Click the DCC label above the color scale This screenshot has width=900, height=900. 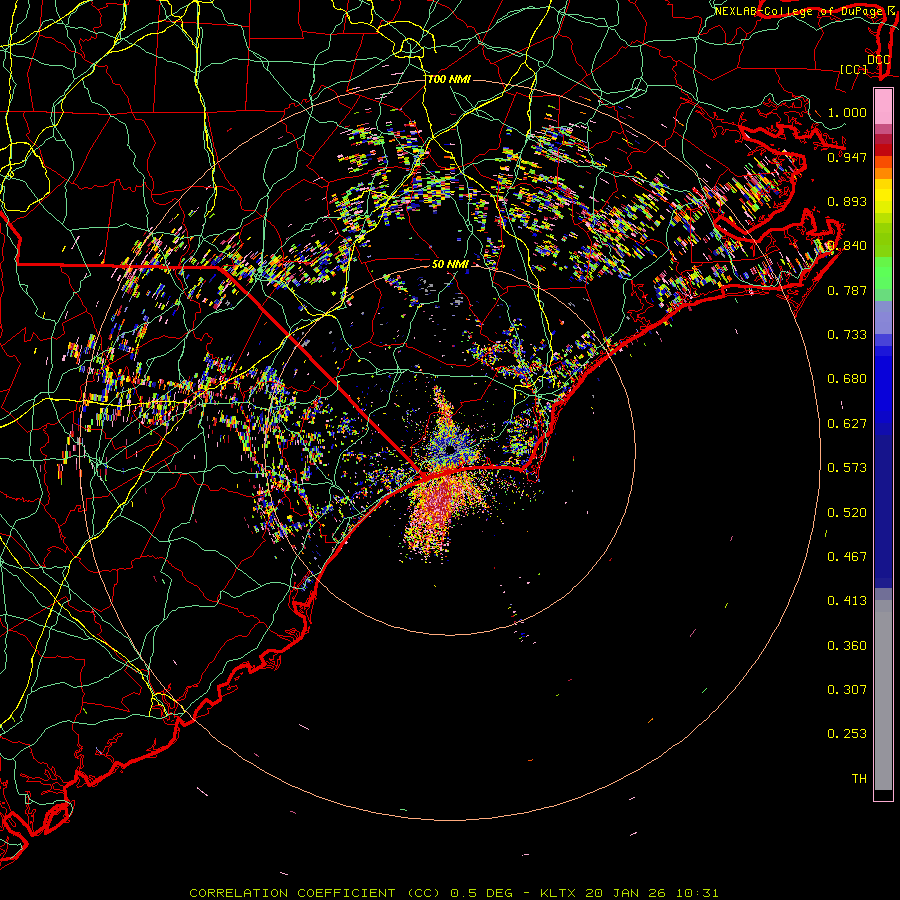tap(878, 59)
